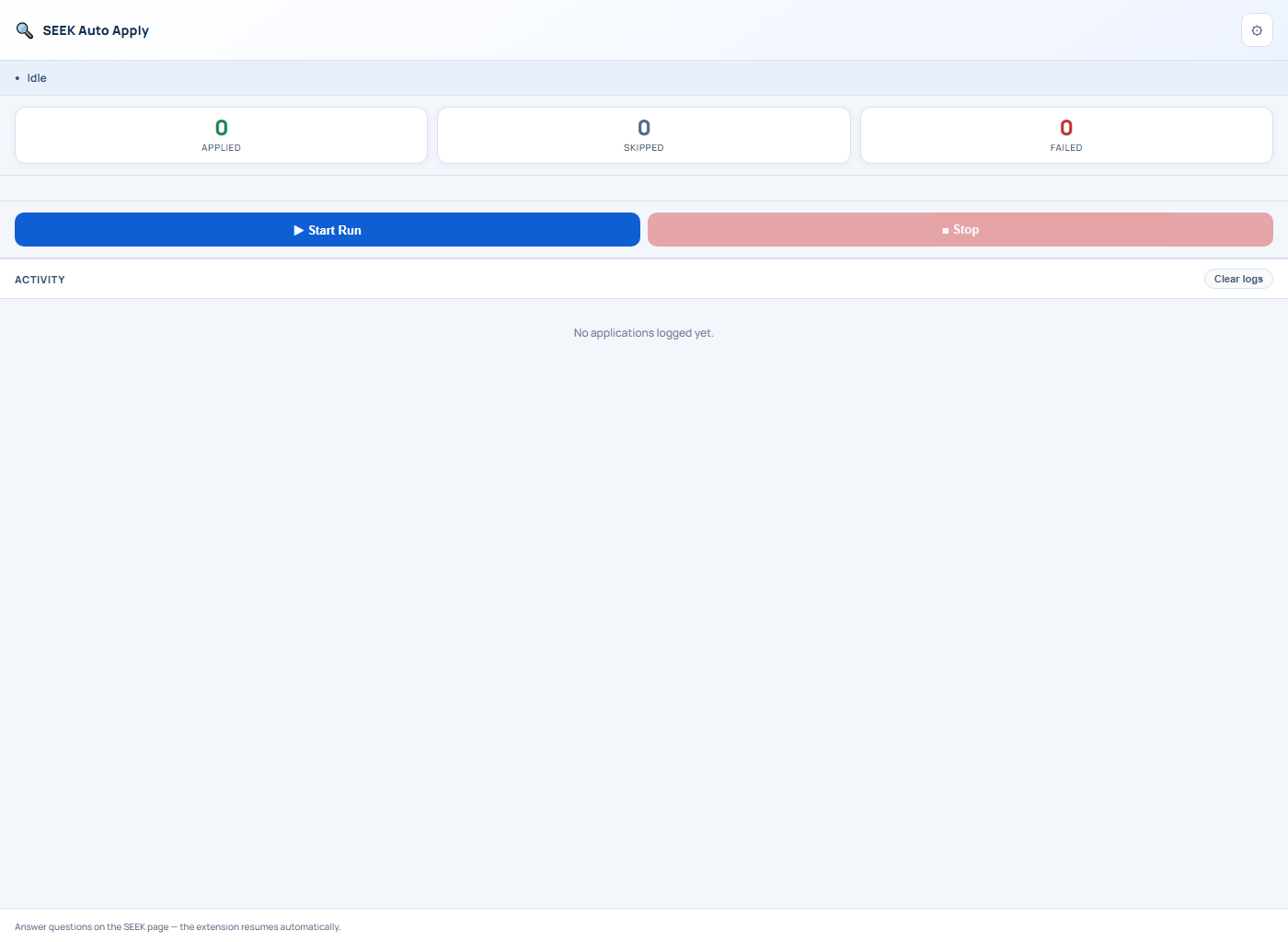Screen dimensions: 1288x942
Task: Select the Skipped count card
Action: tap(644, 135)
